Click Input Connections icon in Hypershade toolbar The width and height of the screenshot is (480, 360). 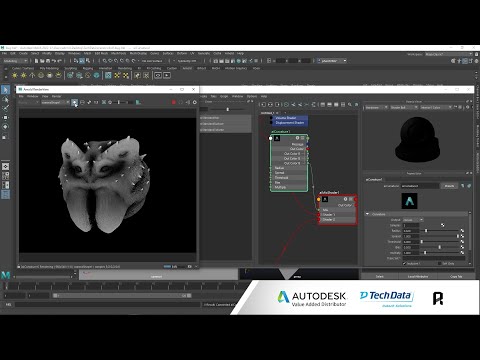263,105
